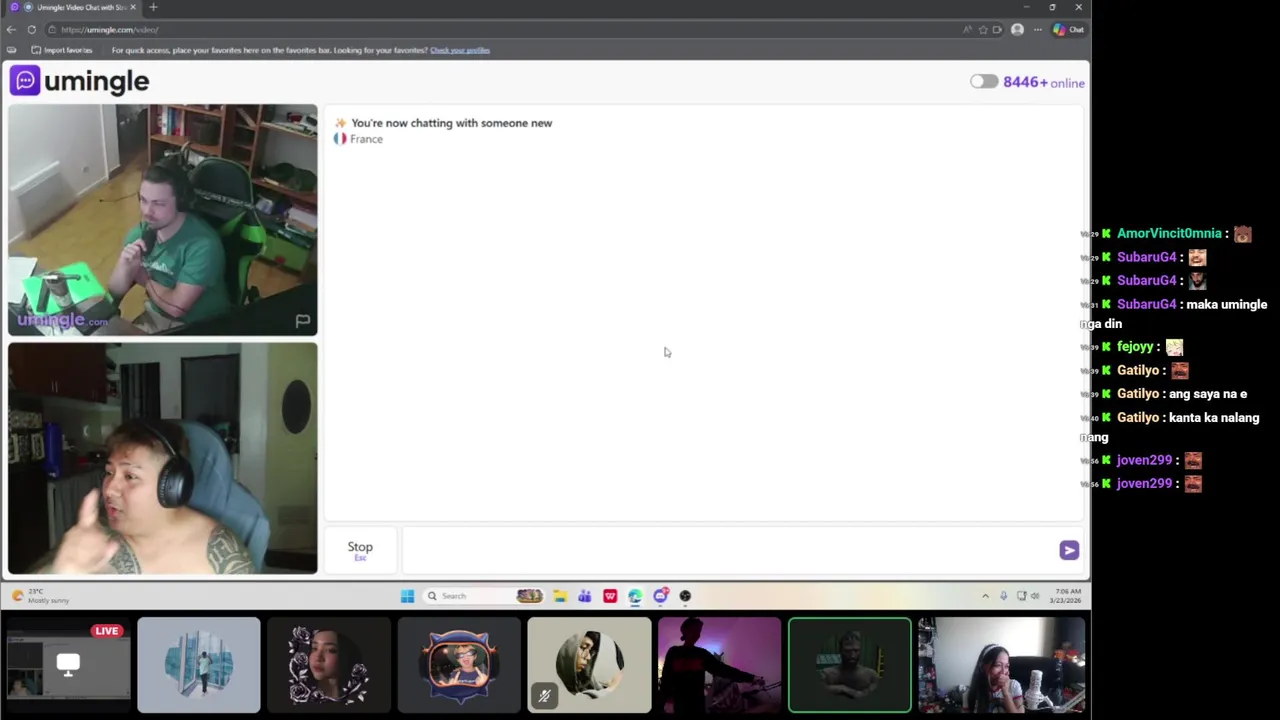The height and width of the screenshot is (720, 1280).
Task: Open the clock showing 7:06 AM
Action: click(x=1065, y=596)
